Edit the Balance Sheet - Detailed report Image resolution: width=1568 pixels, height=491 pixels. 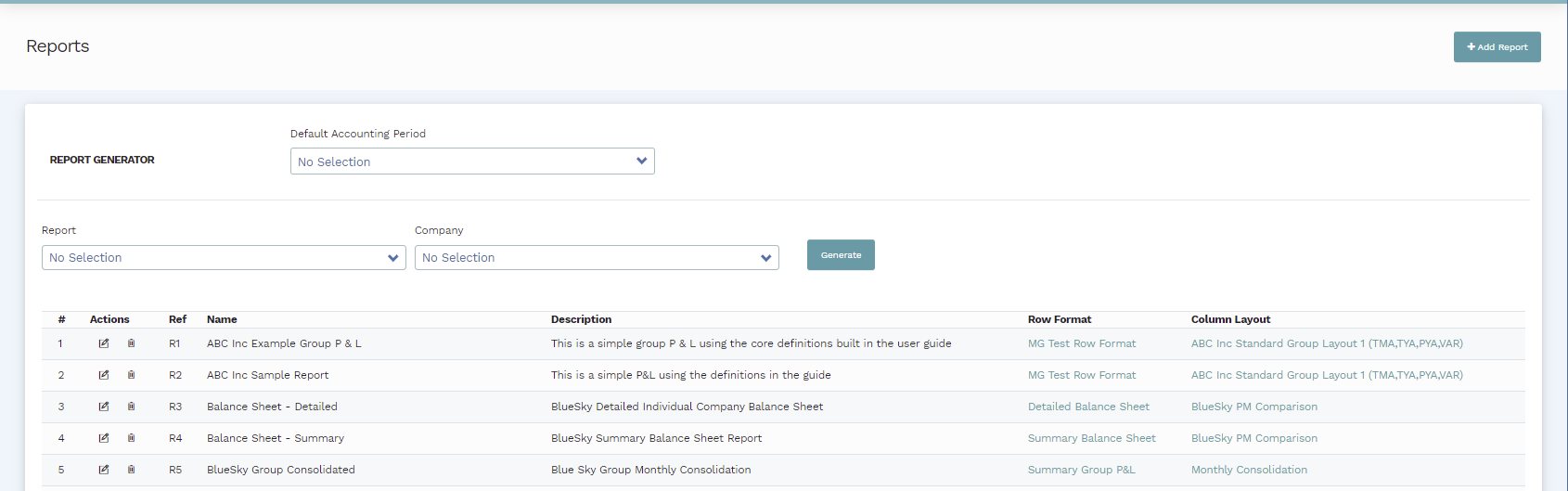point(104,407)
